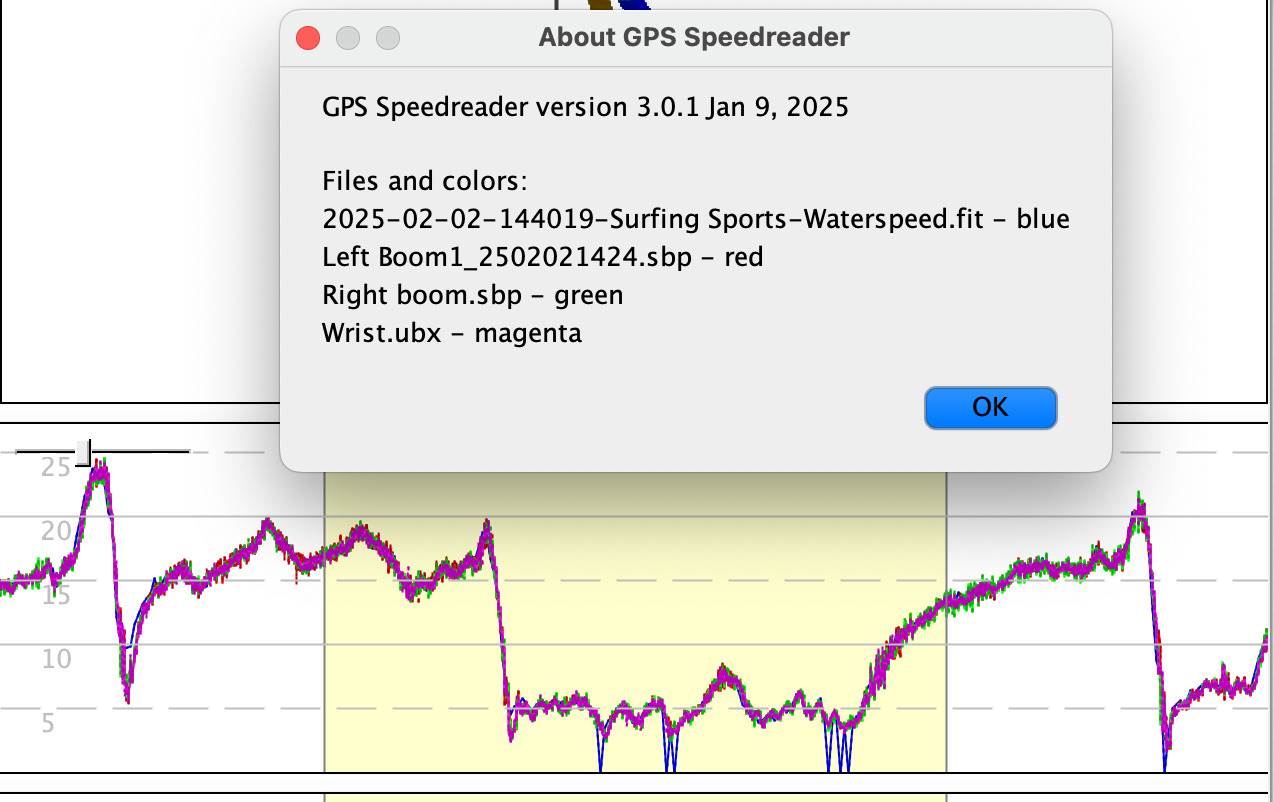The width and height of the screenshot is (1274, 802).
Task: Click the OK button to dismiss dialog
Action: click(989, 407)
